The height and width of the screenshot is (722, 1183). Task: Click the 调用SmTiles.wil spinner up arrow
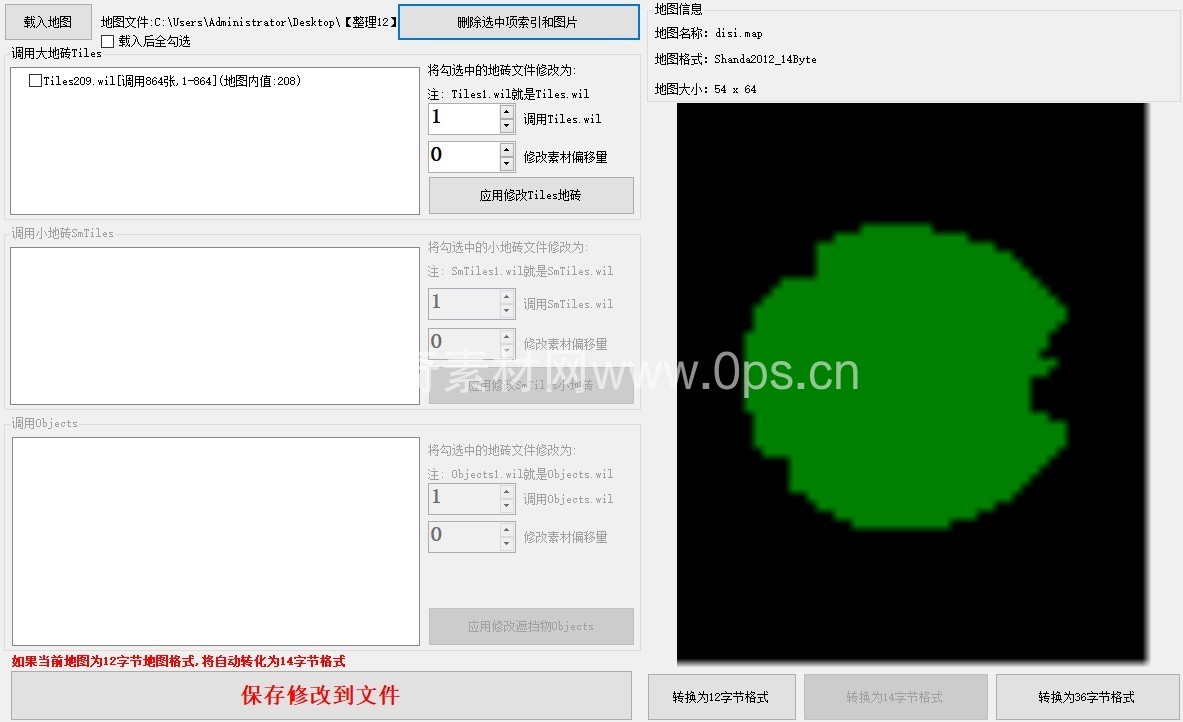[x=507, y=297]
